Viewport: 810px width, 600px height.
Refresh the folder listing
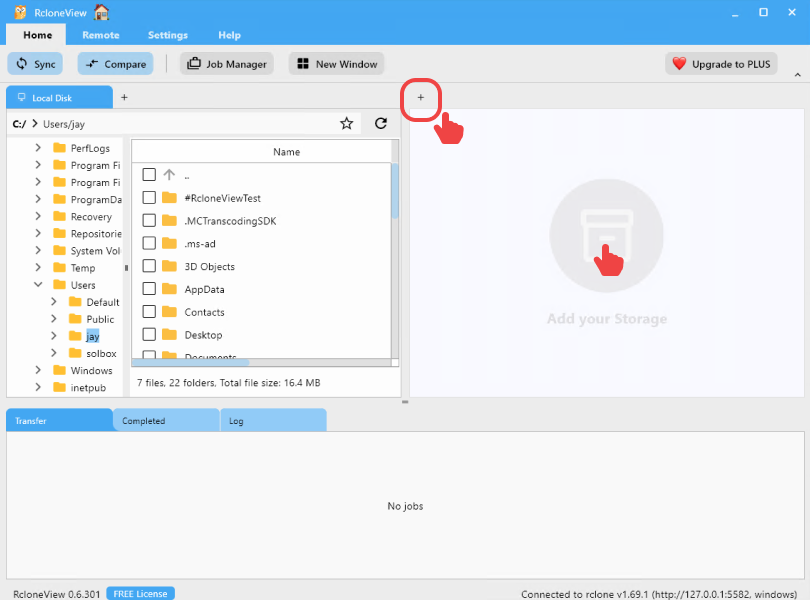pyautogui.click(x=380, y=124)
